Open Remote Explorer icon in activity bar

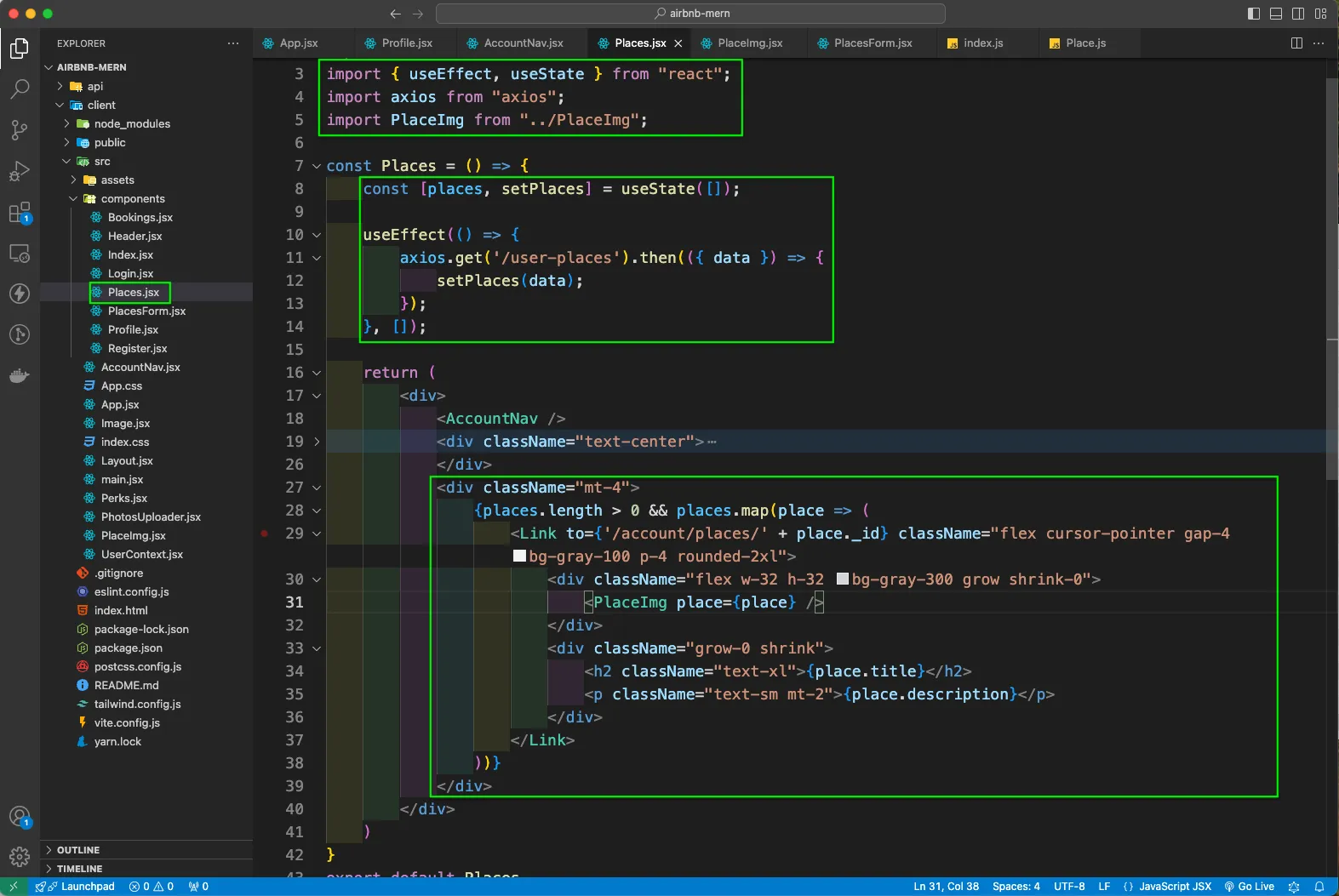tap(20, 253)
